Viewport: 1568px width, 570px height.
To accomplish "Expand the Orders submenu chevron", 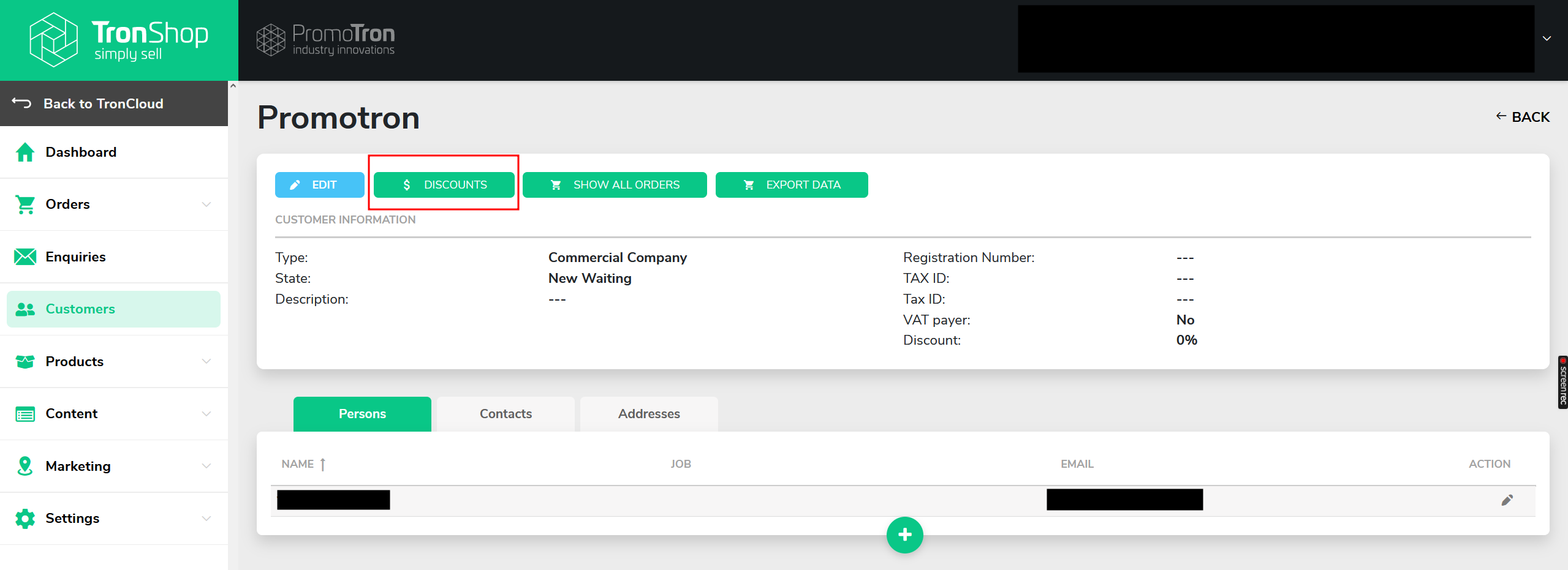I will (x=206, y=204).
